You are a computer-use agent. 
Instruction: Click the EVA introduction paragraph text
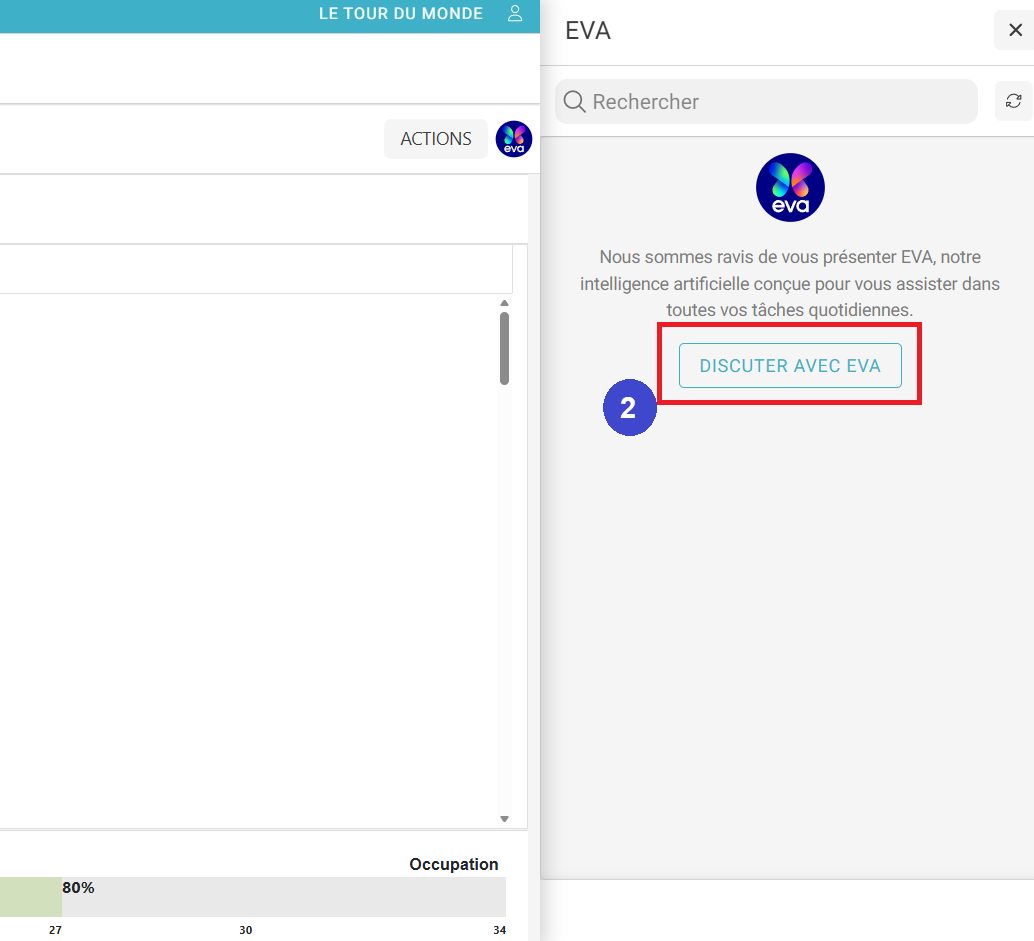[x=790, y=284]
